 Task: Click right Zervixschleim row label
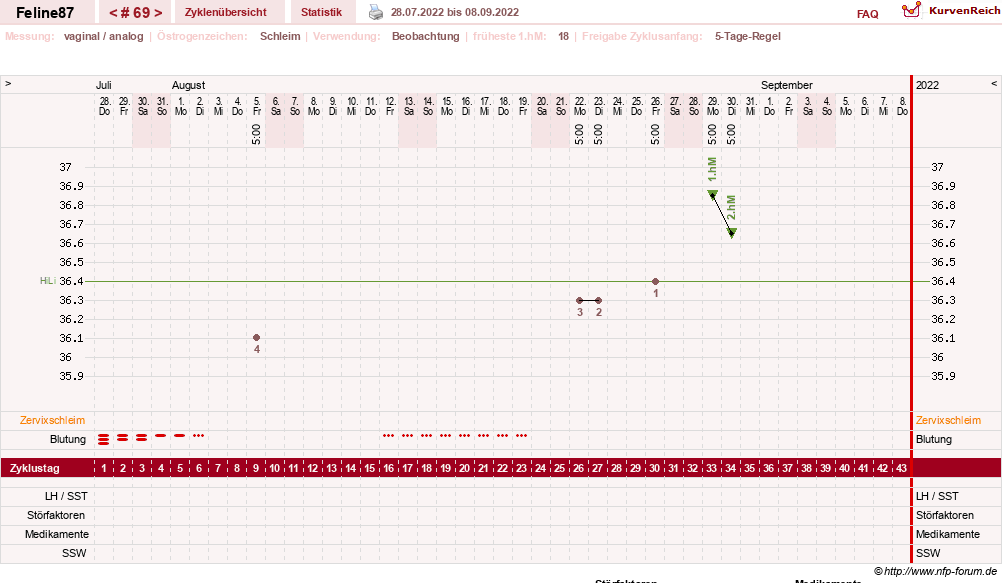(948, 421)
